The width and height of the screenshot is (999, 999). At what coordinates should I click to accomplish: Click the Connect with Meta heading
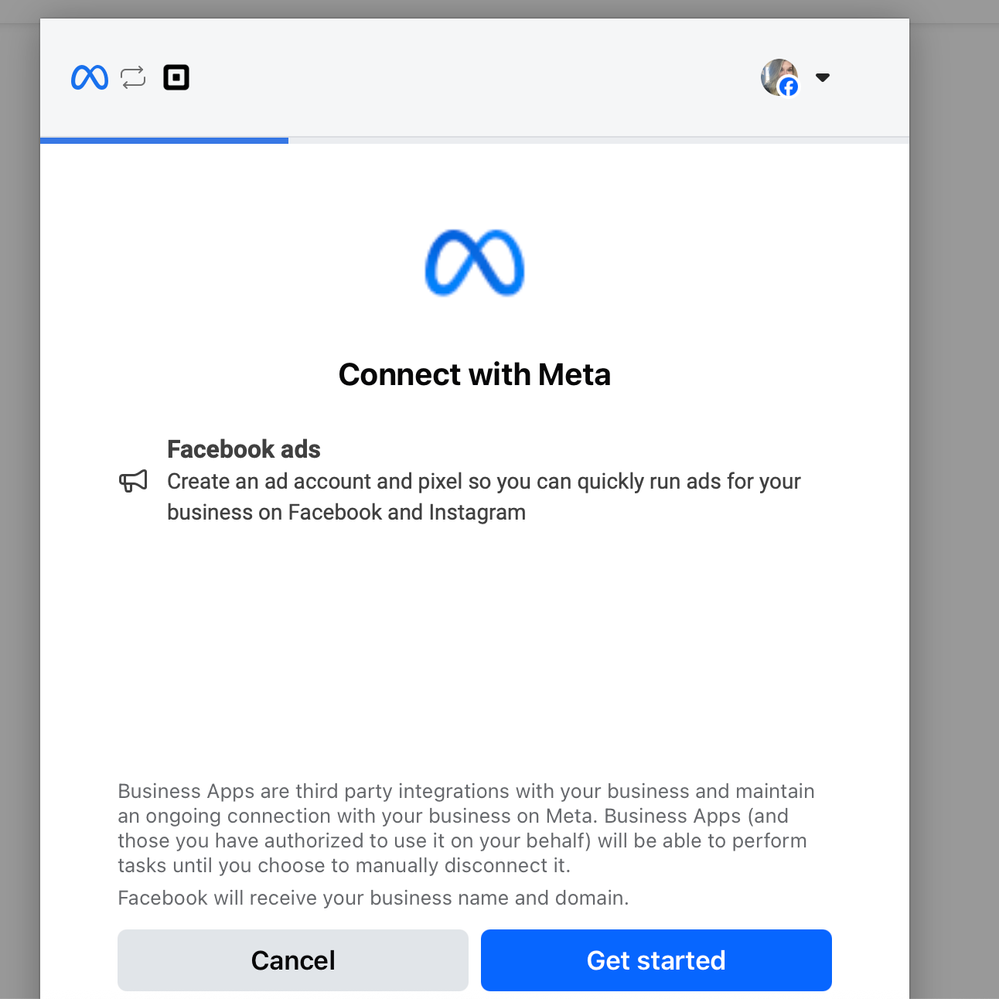click(x=474, y=374)
